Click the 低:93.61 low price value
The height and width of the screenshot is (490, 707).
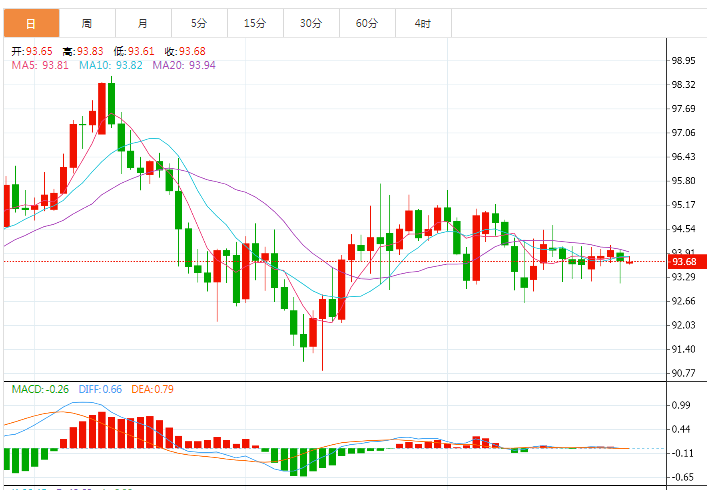click(x=134, y=51)
